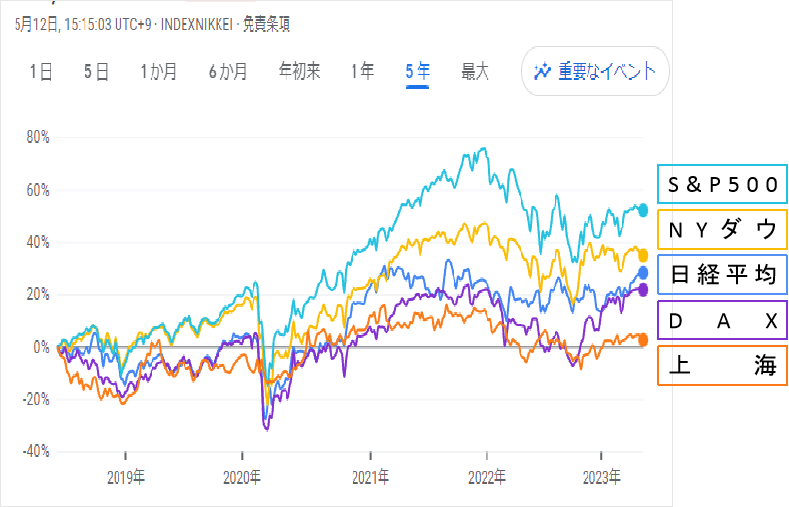Click the light-blue S&P500 line endpoint dot

[644, 210]
